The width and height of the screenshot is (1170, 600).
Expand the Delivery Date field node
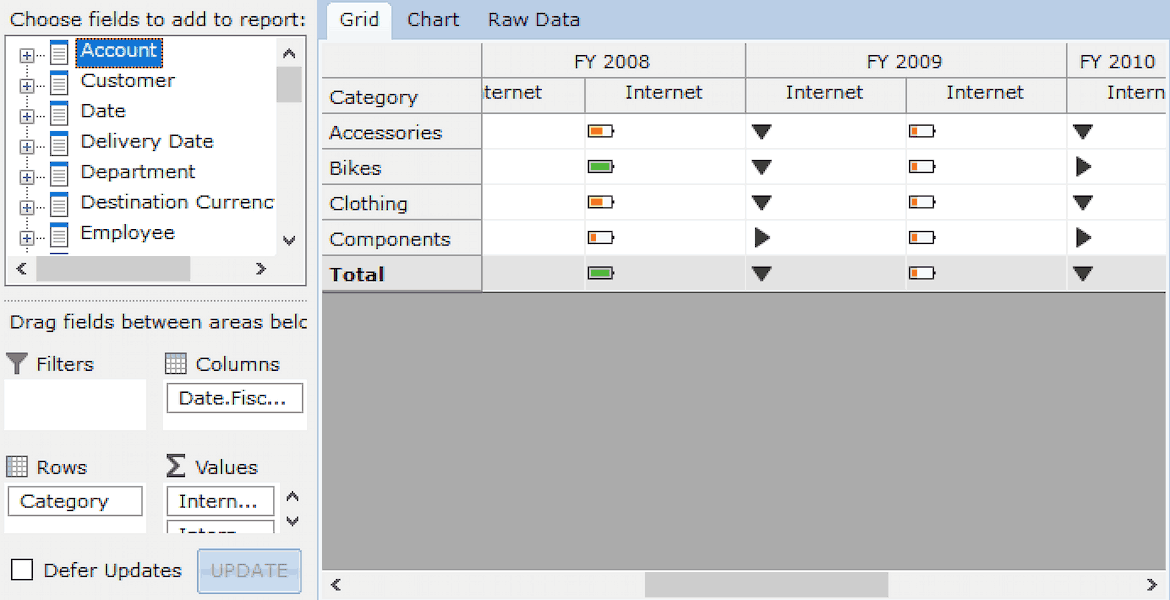pos(27,146)
